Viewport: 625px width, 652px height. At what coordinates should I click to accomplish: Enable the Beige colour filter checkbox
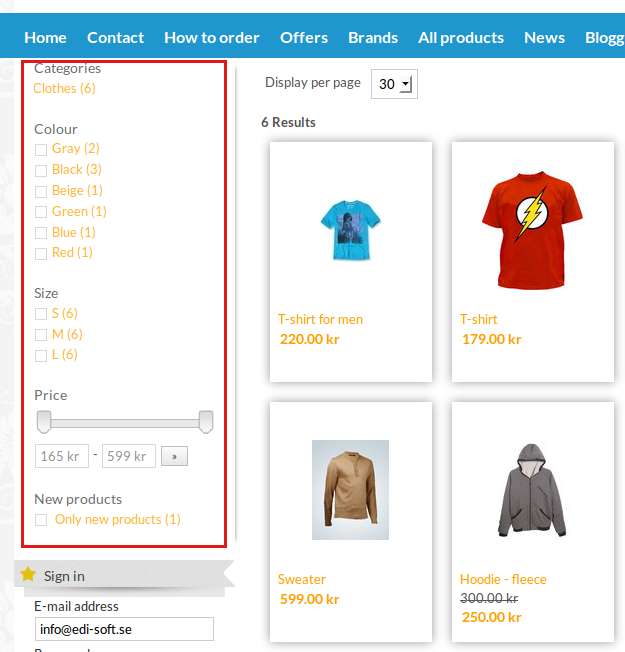click(x=41, y=192)
